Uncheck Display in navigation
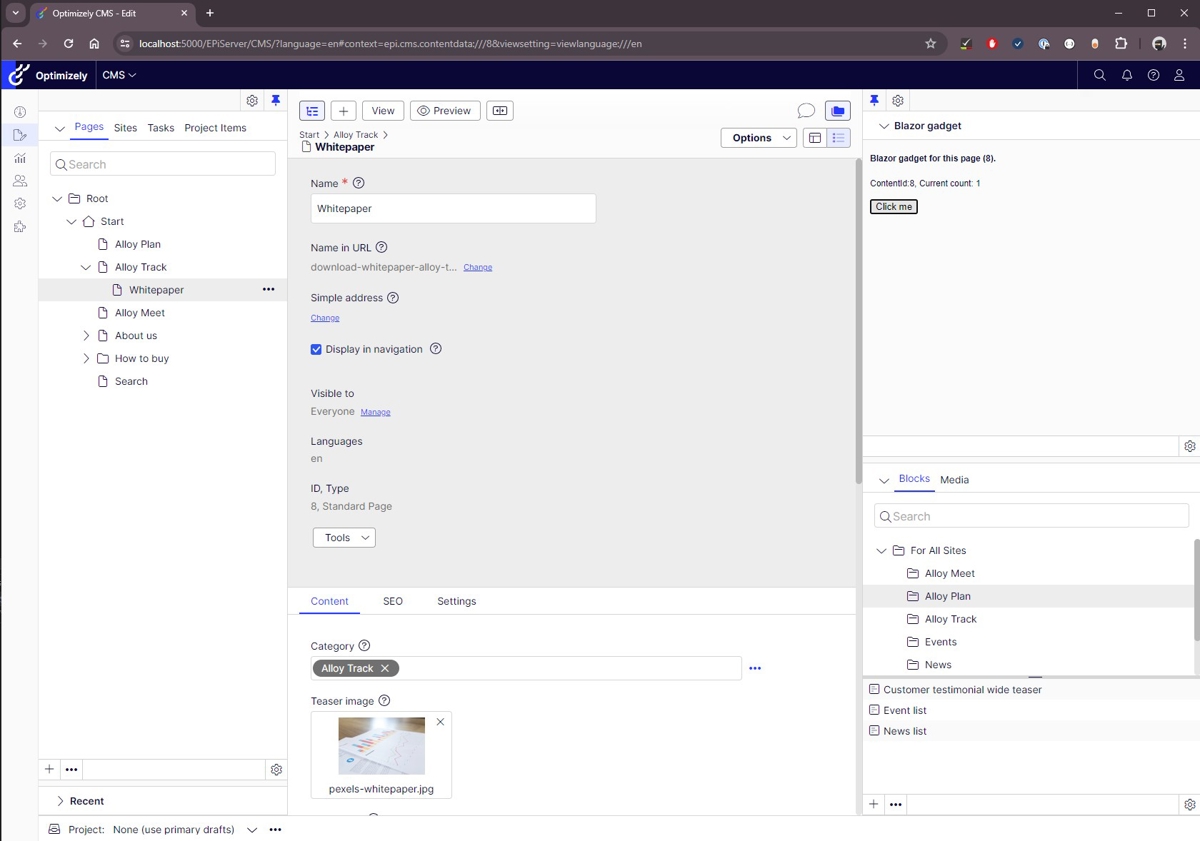This screenshot has height=841, width=1200. click(316, 349)
